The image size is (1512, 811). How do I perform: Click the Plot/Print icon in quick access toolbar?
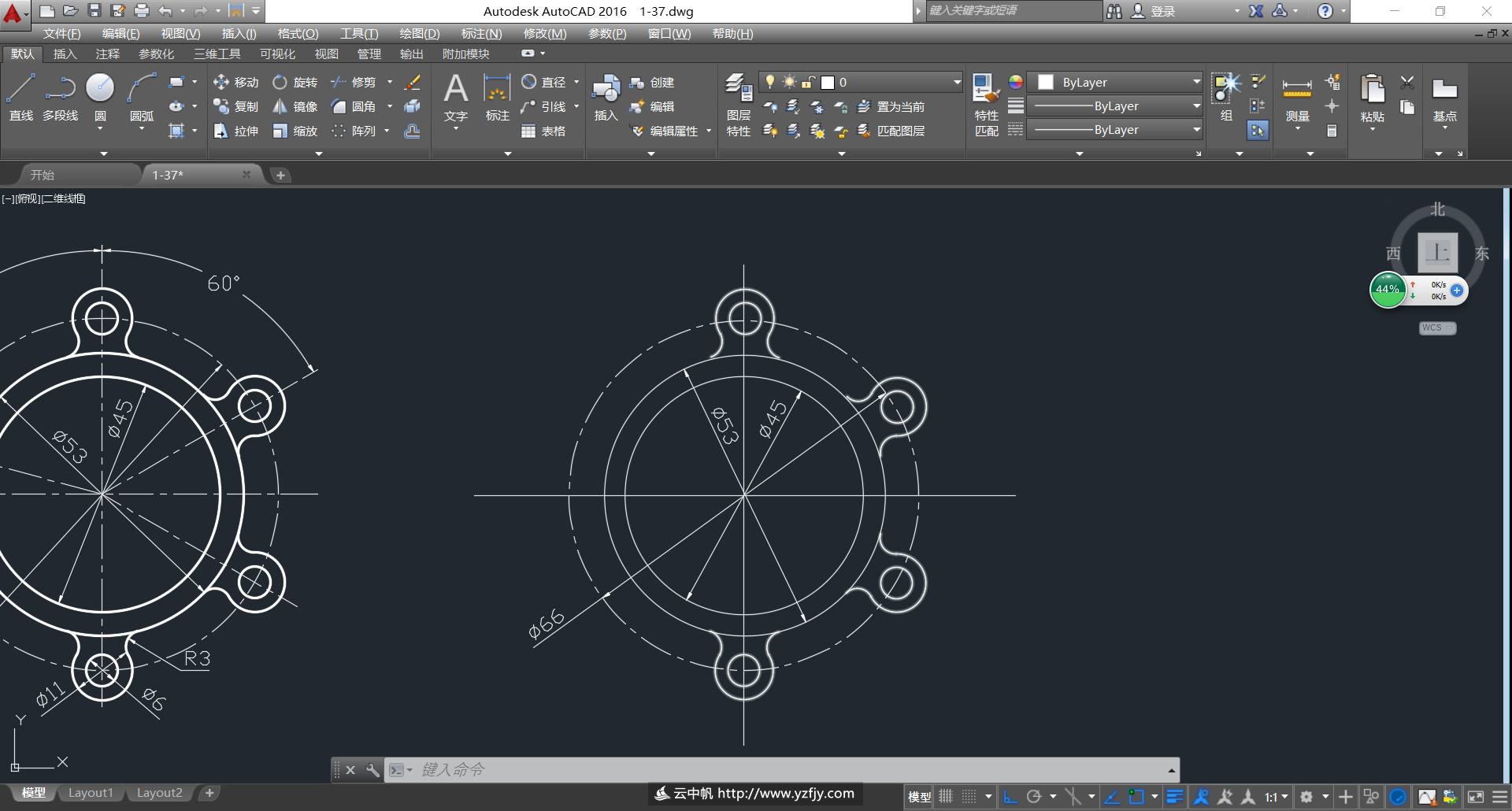pyautogui.click(x=141, y=10)
